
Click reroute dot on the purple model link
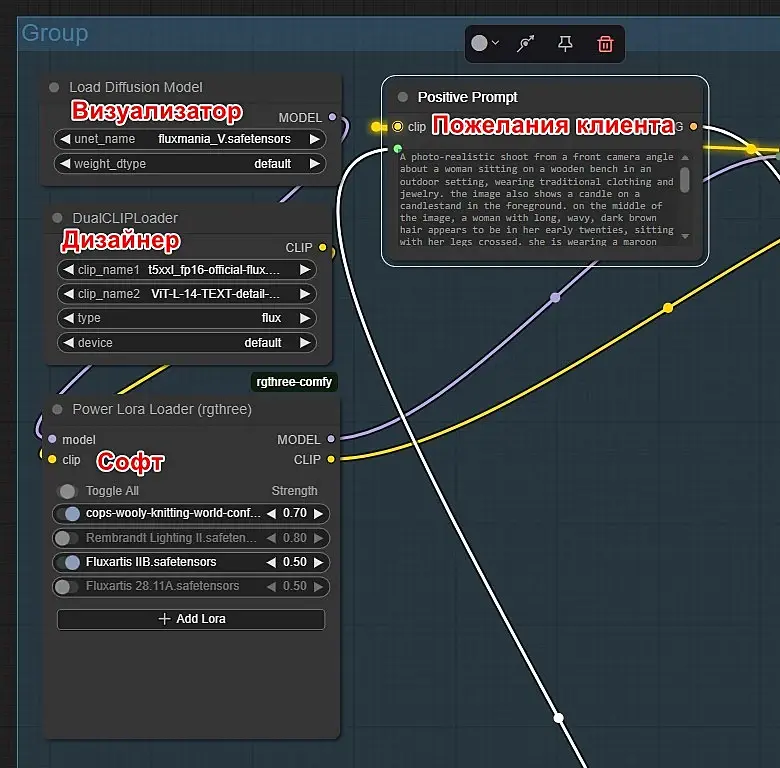tap(555, 298)
